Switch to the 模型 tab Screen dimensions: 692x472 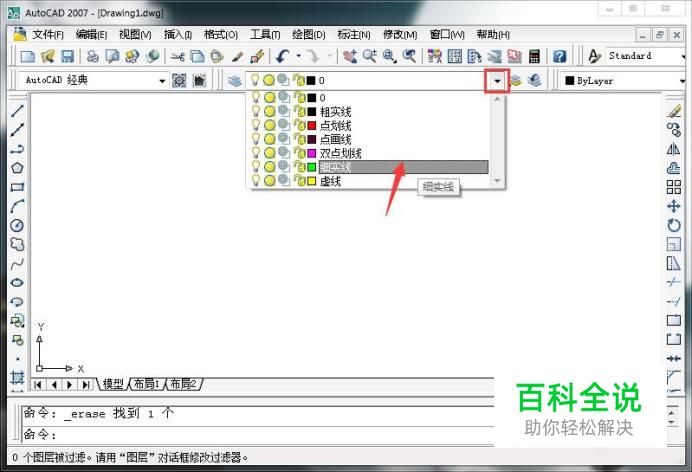point(113,384)
